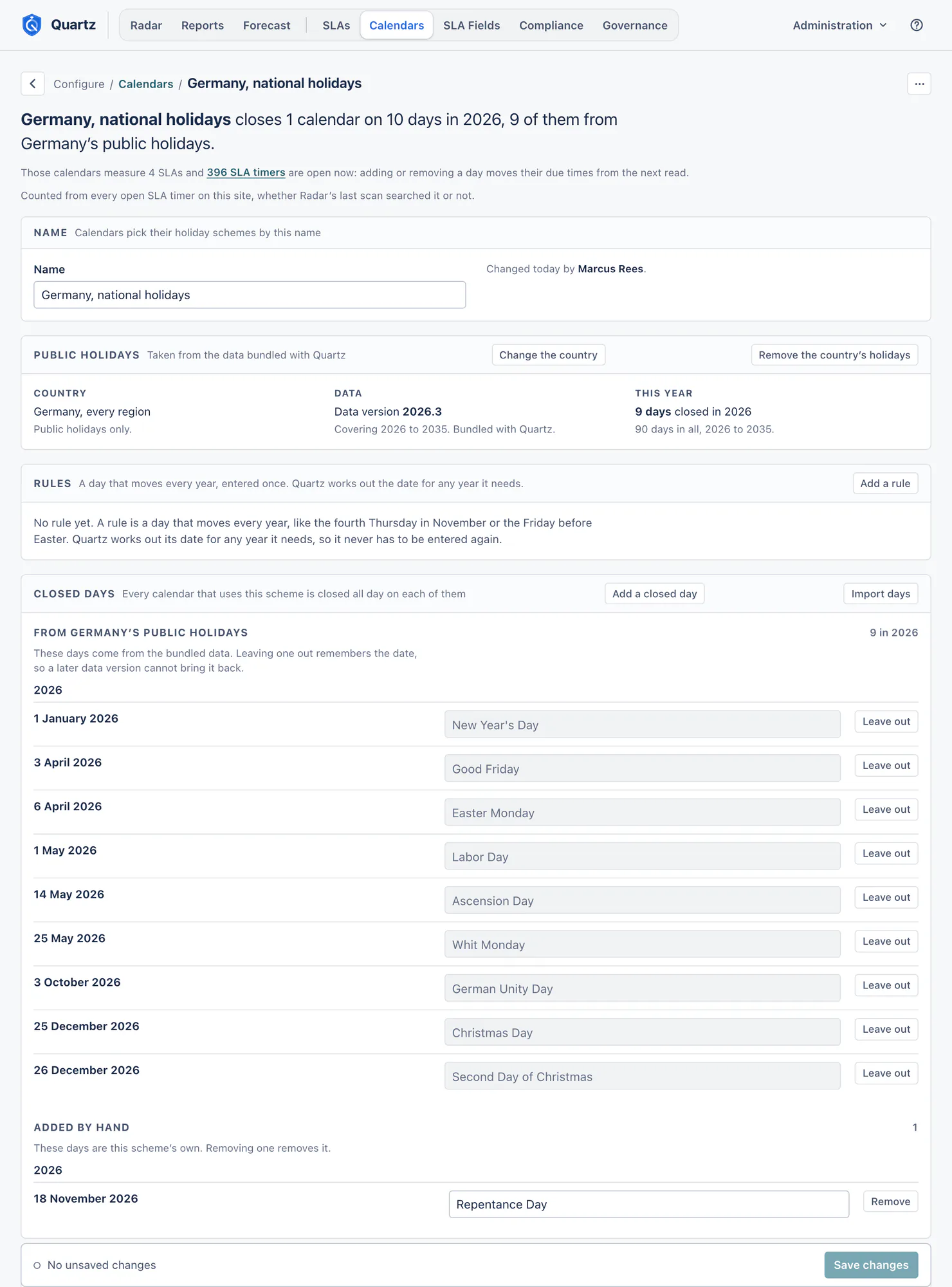Leave out Whit Monday
Image resolution: width=952 pixels, height=1287 pixels.
coord(886,941)
